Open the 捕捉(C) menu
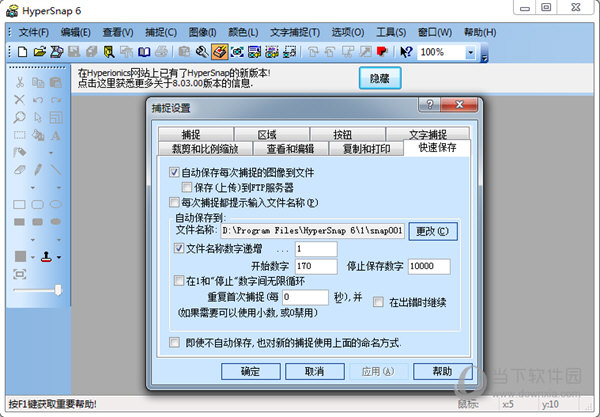The height and width of the screenshot is (417, 600). pos(161,32)
